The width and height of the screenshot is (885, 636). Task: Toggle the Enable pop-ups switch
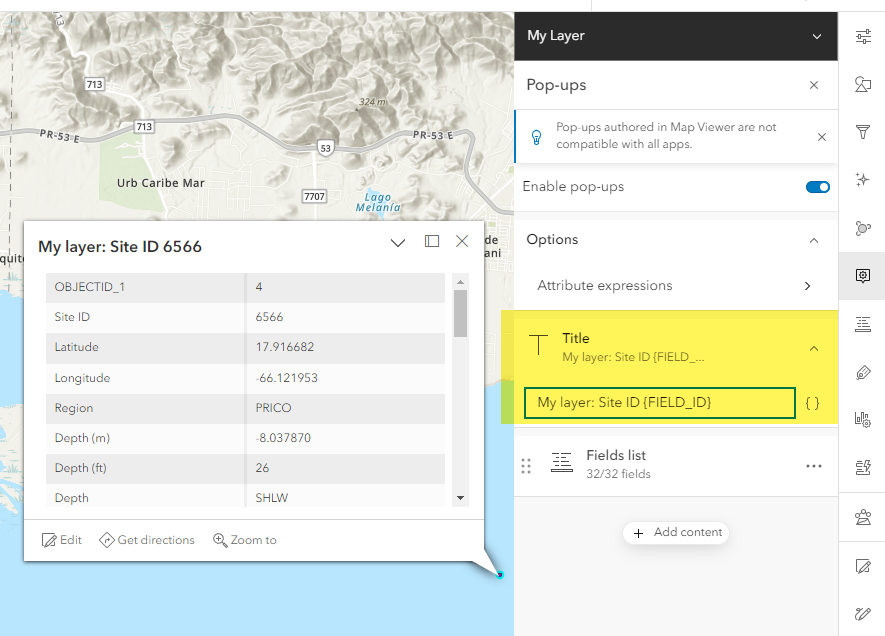(817, 187)
